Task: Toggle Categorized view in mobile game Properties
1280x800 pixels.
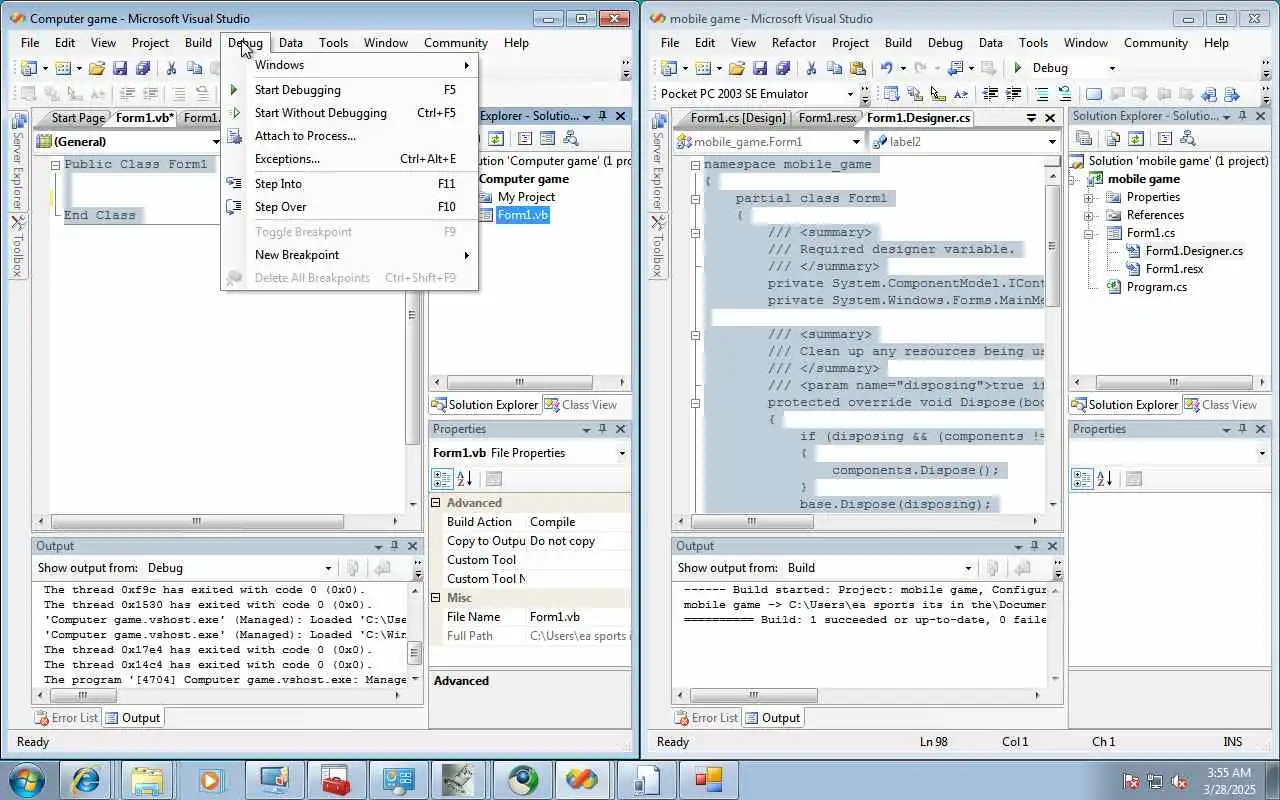Action: coord(1082,479)
